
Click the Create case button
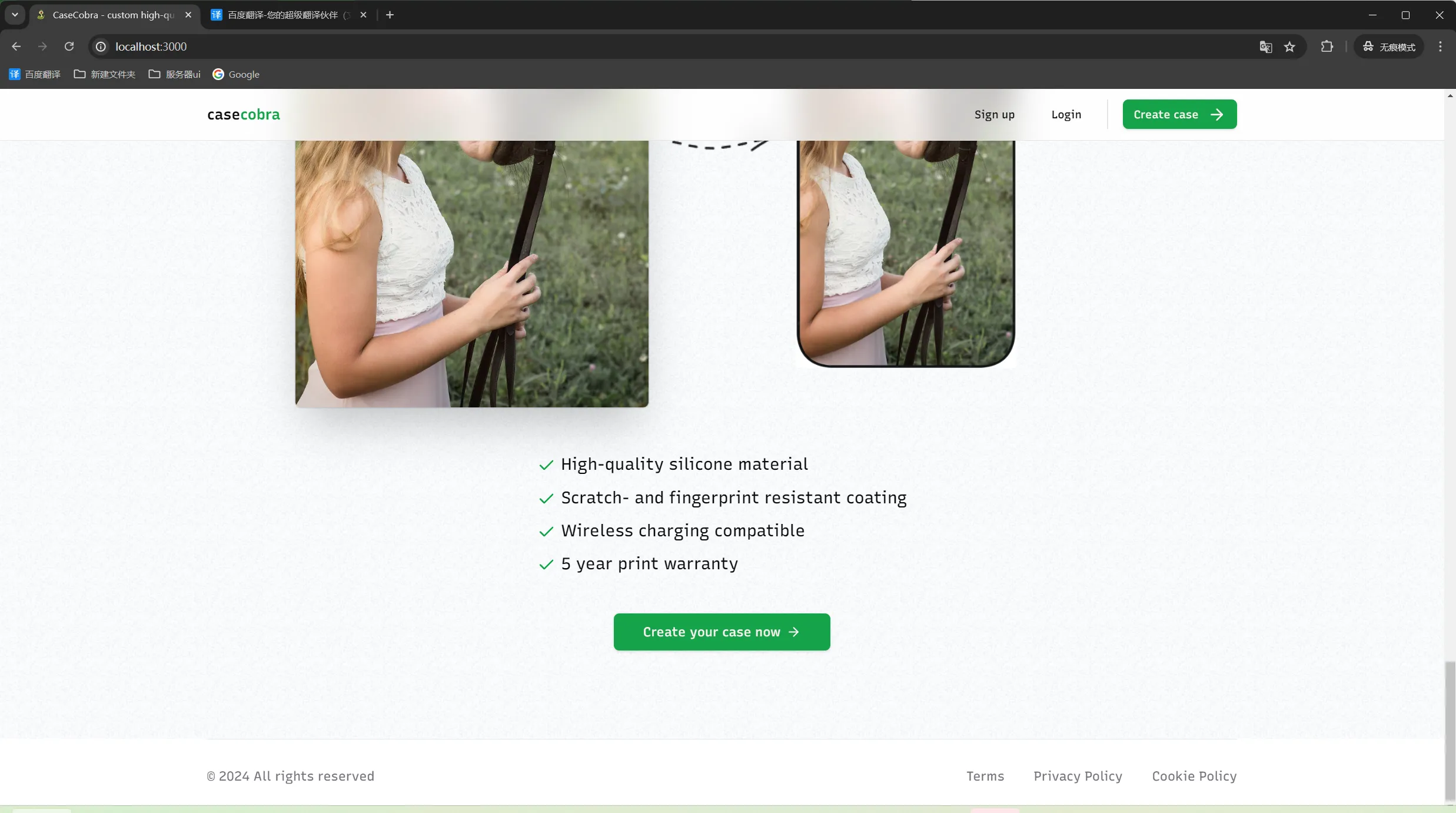click(1179, 114)
